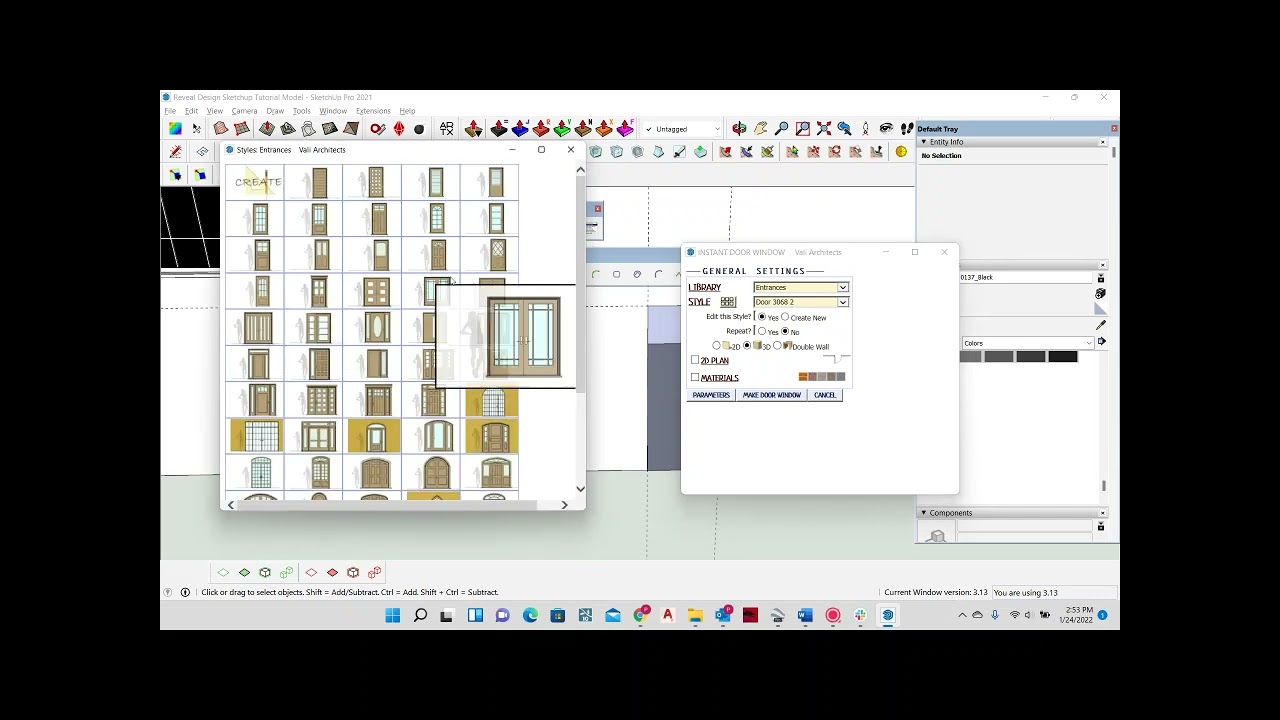Click the material swatches next to MATERIALS
1280x720 pixels.
point(822,377)
